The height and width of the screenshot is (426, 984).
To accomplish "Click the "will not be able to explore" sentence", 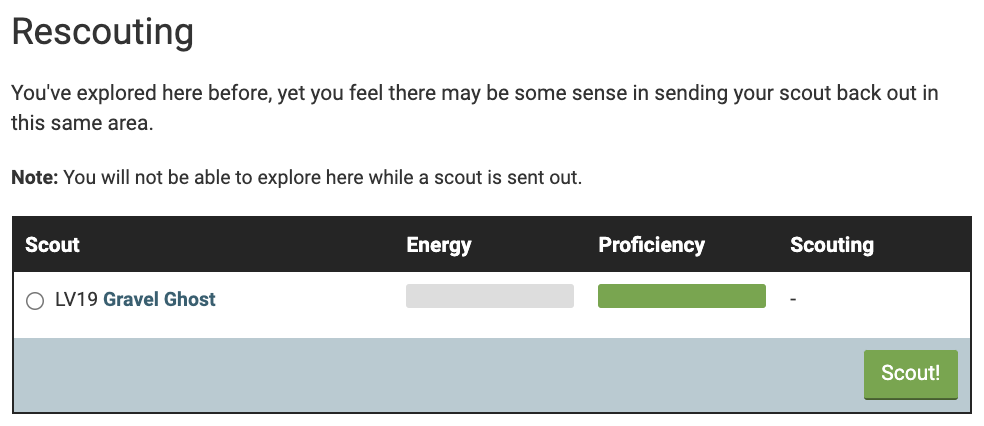I will click(x=200, y=178).
